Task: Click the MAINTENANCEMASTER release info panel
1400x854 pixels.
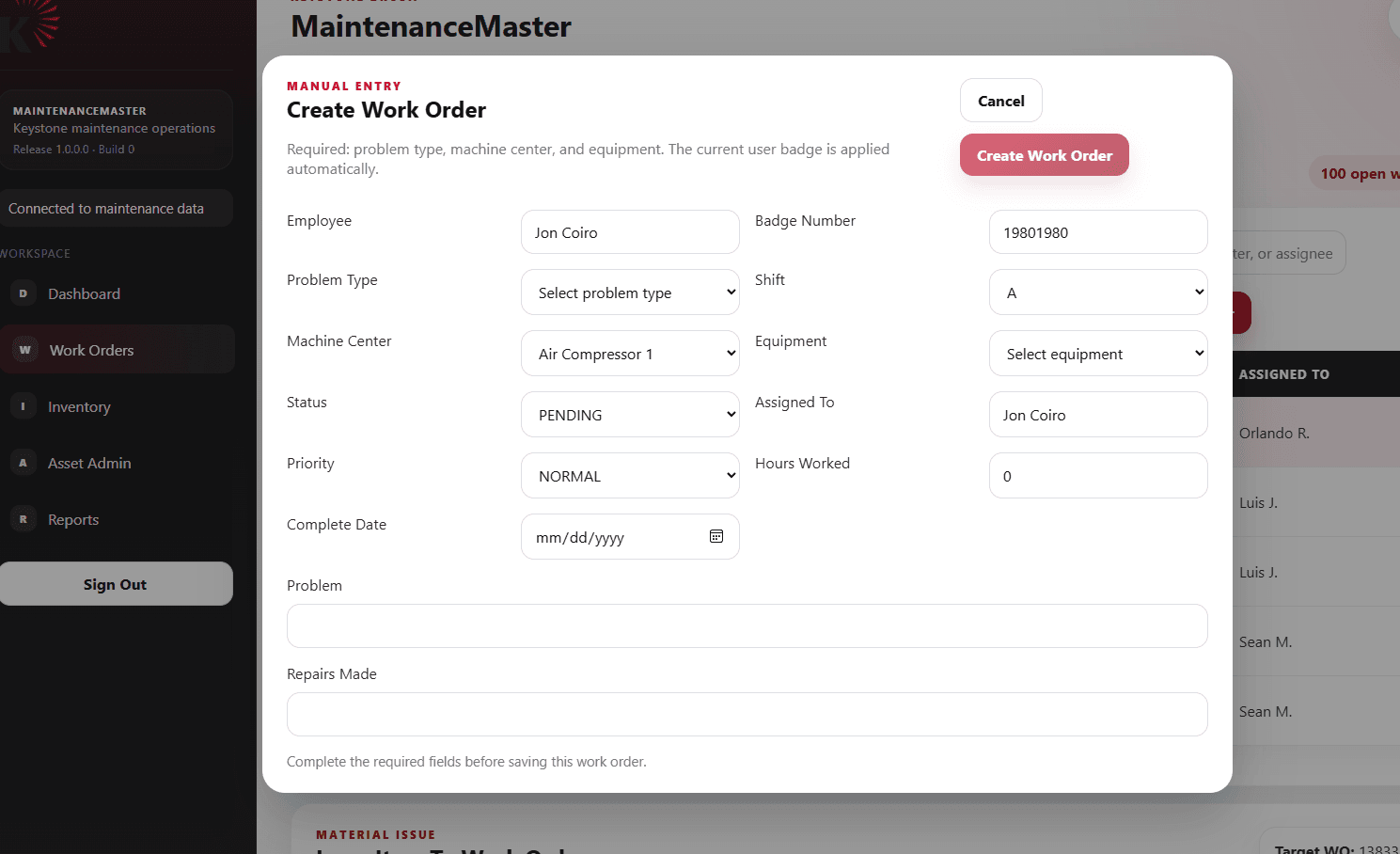Action: coord(115,129)
